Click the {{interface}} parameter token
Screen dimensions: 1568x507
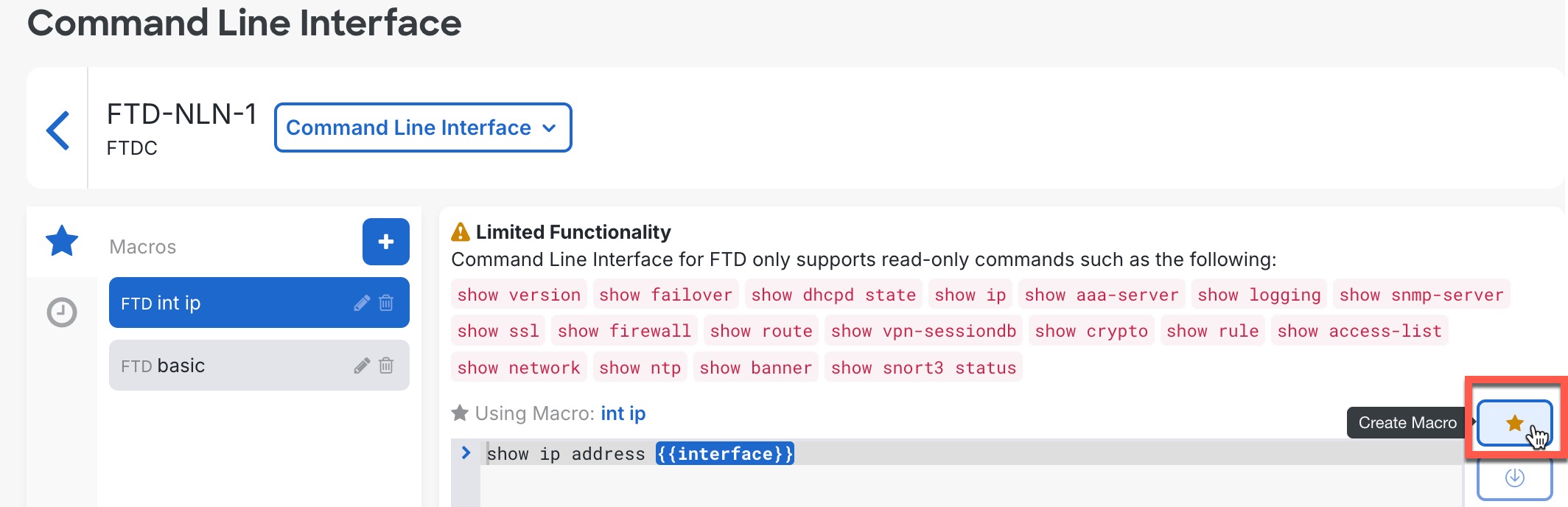725,453
